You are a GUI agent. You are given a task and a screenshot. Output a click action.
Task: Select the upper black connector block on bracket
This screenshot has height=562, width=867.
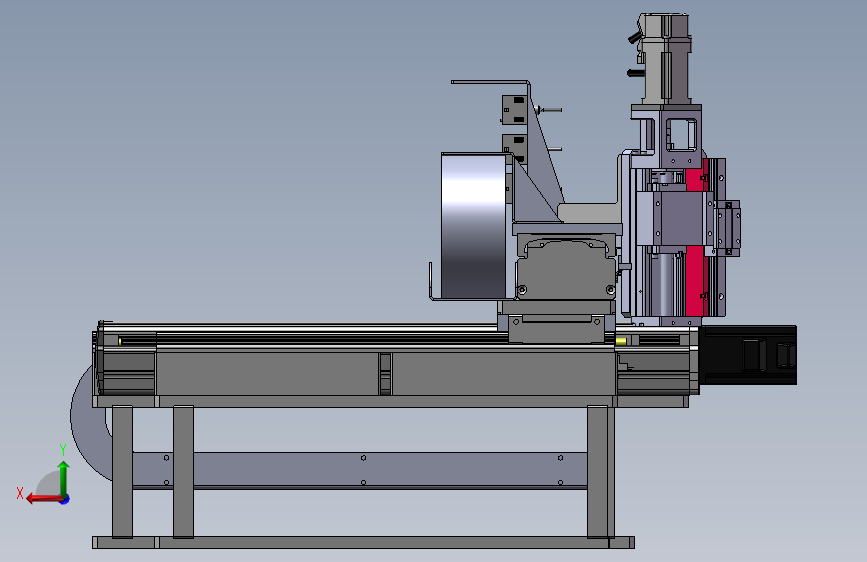pos(514,110)
